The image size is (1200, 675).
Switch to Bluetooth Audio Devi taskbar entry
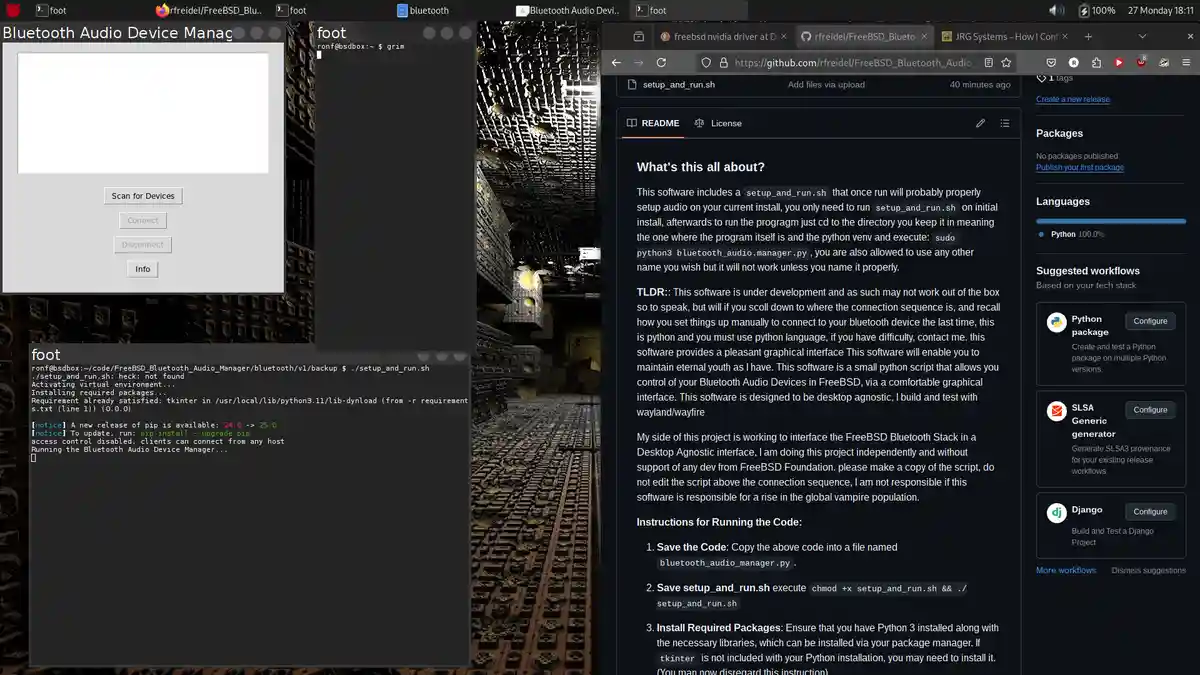coord(568,10)
